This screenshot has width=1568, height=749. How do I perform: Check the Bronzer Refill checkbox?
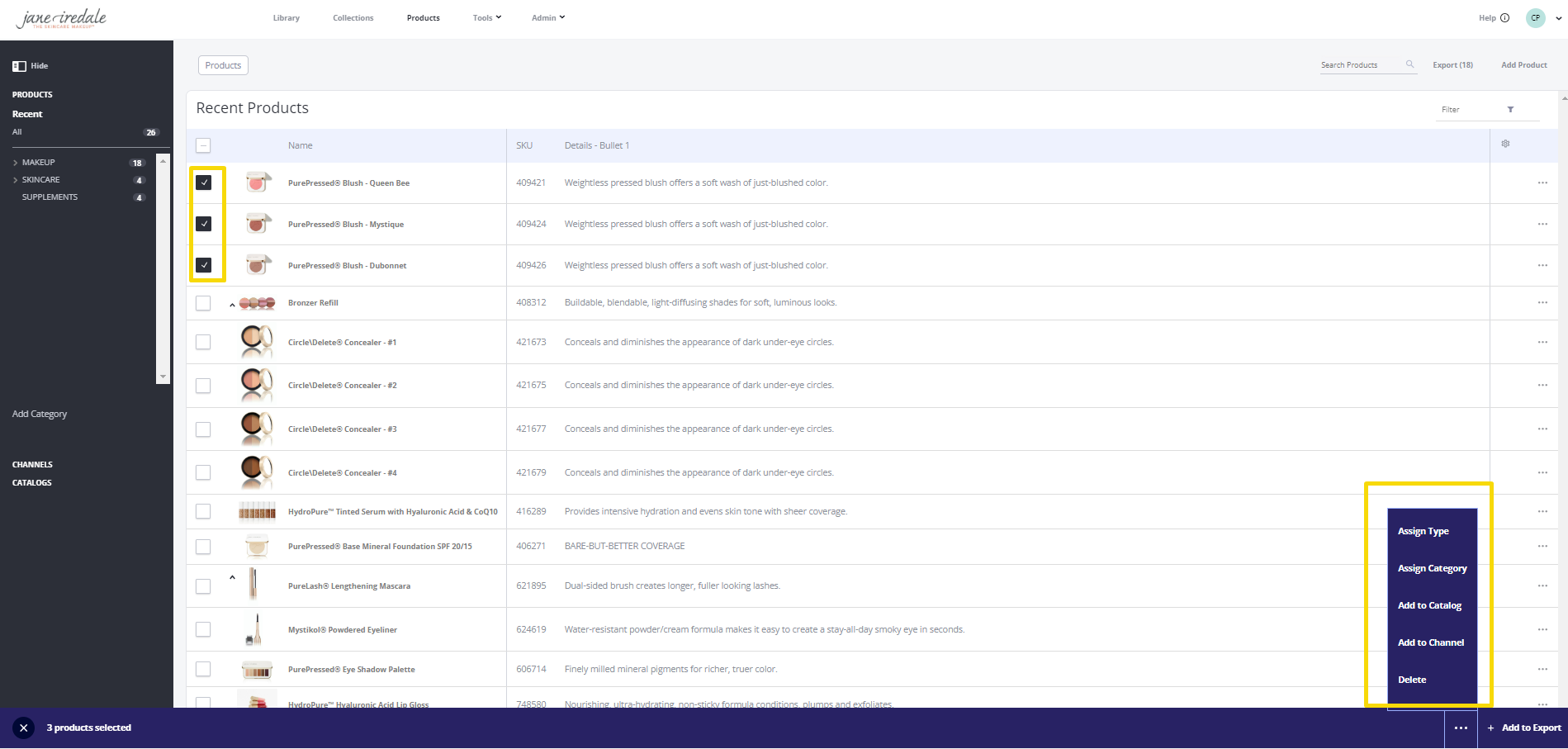203,303
